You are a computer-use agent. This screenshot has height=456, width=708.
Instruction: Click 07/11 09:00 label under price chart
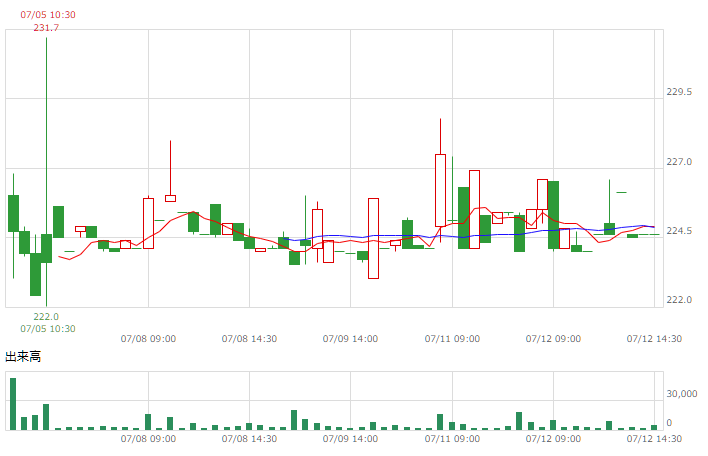(x=452, y=339)
